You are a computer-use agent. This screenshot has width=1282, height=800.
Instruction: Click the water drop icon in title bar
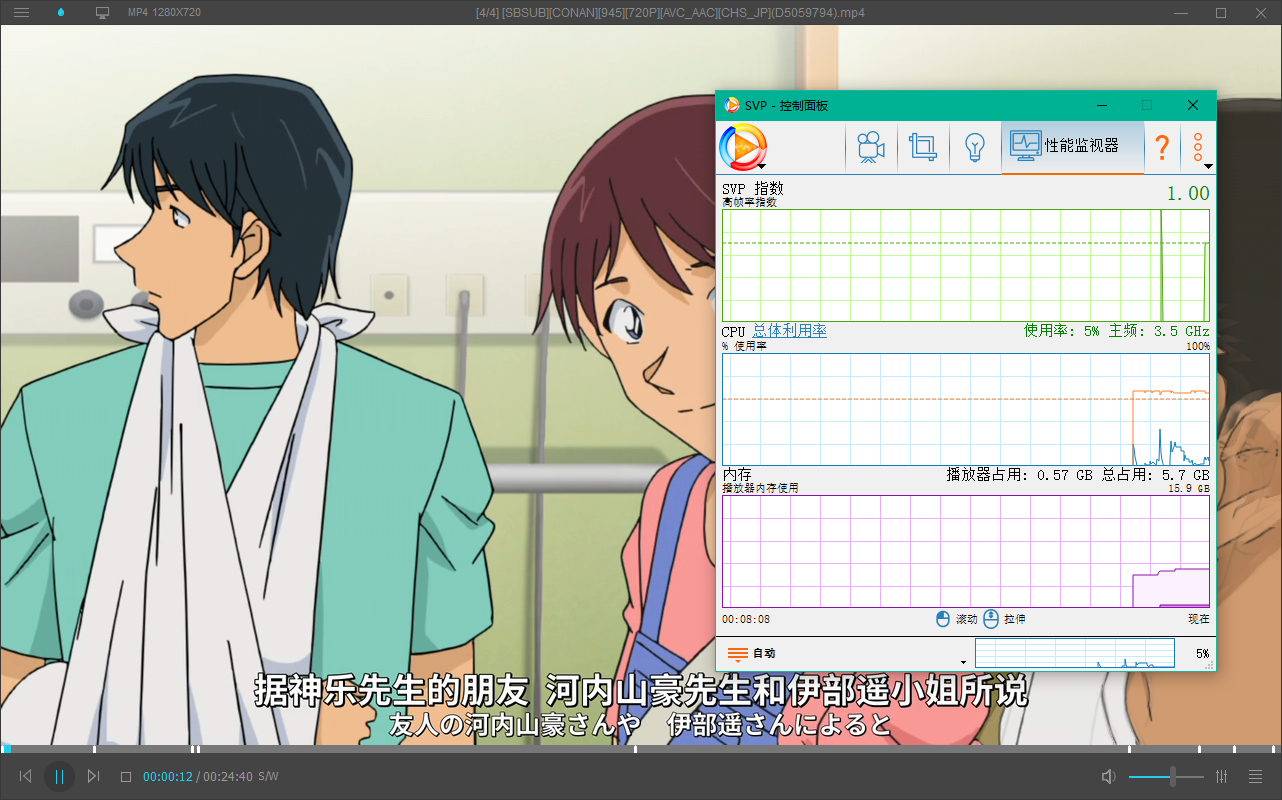pyautogui.click(x=61, y=13)
